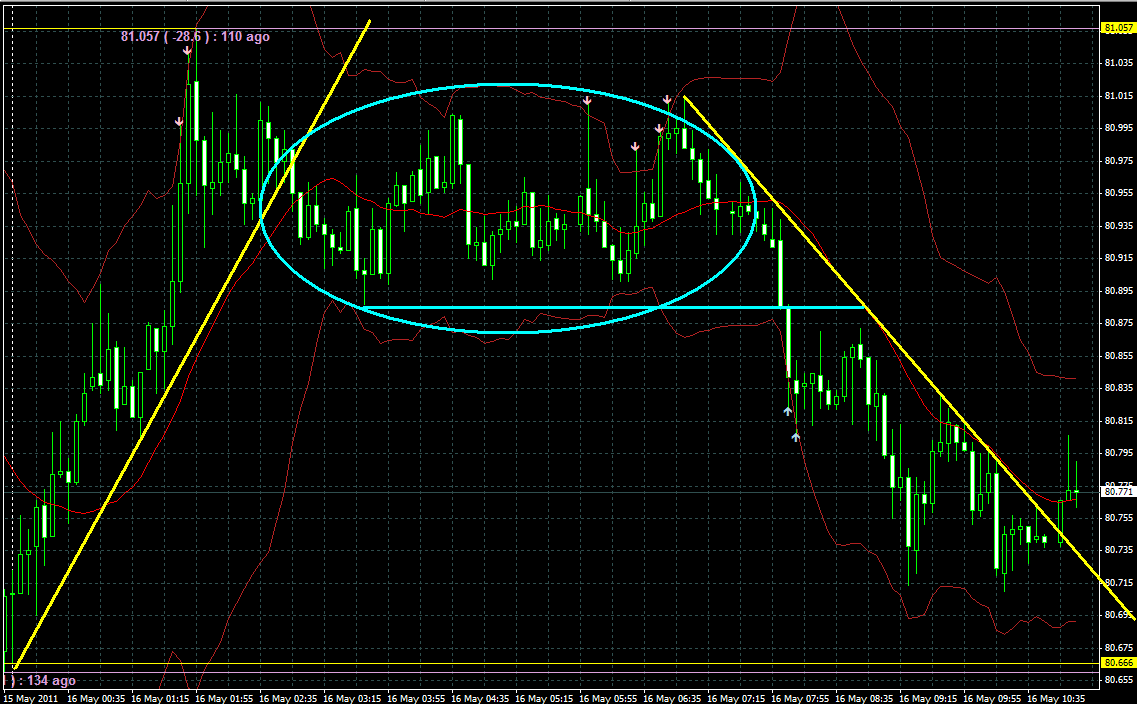This screenshot has width=1137, height=704.
Task: Click the 80.995 price scale label
Action: [x=1119, y=128]
